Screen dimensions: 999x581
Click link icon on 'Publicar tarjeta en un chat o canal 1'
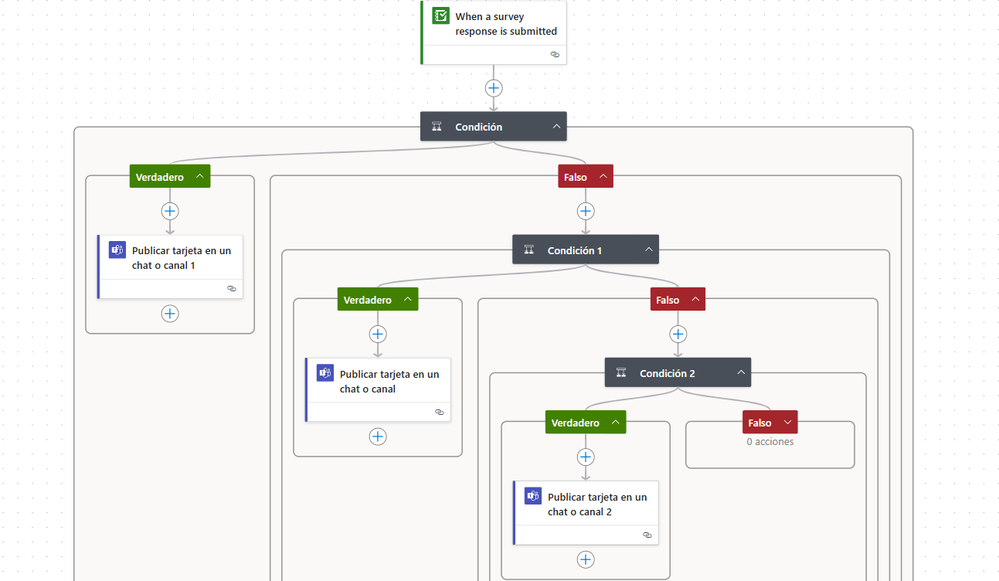[231, 288]
